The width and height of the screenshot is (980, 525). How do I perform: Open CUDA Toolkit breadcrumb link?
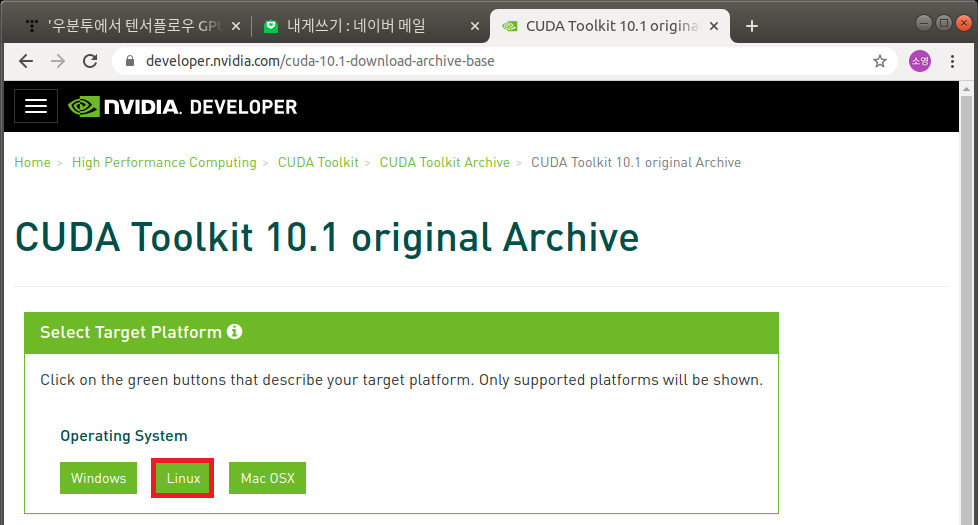[318, 162]
